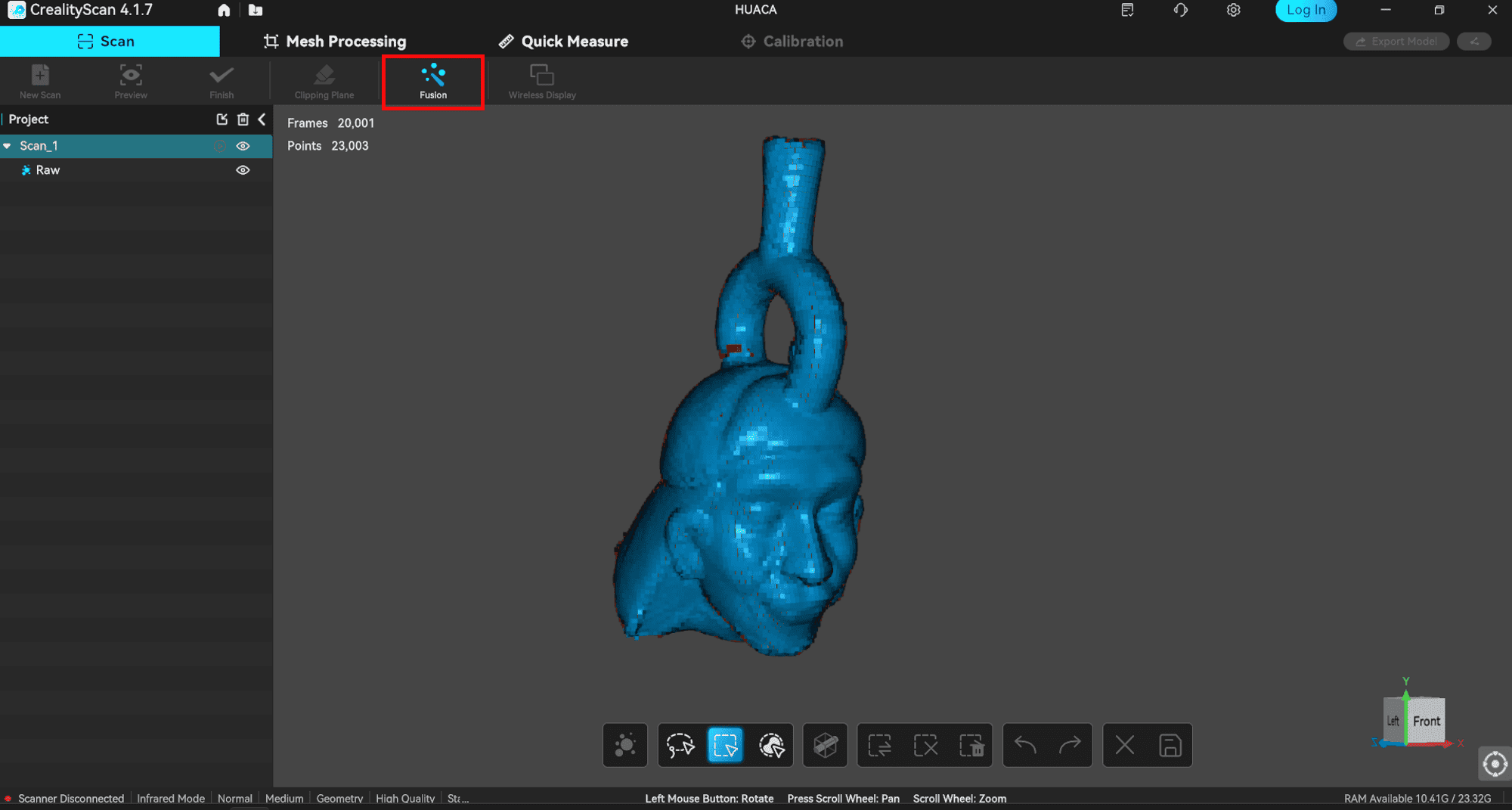Click the cube select-through tool
1512x810 pixels.
tap(825, 746)
